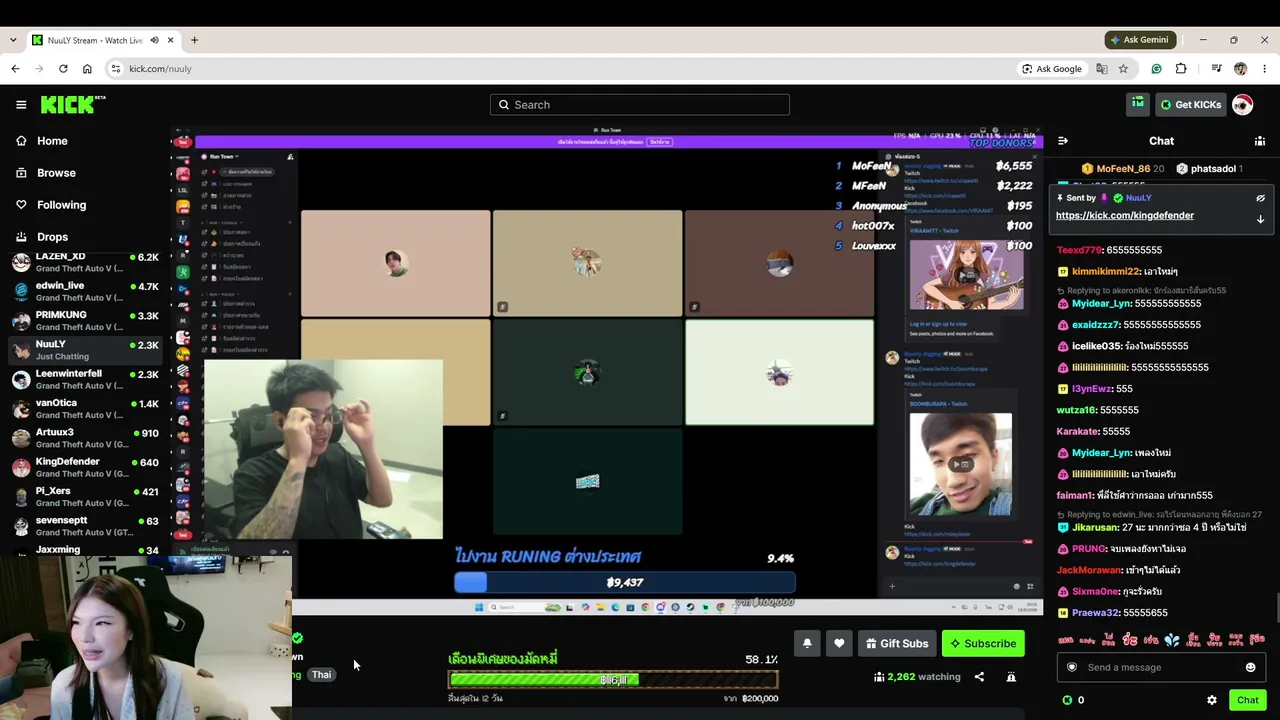Click the translate page icon
Image resolution: width=1280 pixels, height=720 pixels.
pyautogui.click(x=1101, y=69)
